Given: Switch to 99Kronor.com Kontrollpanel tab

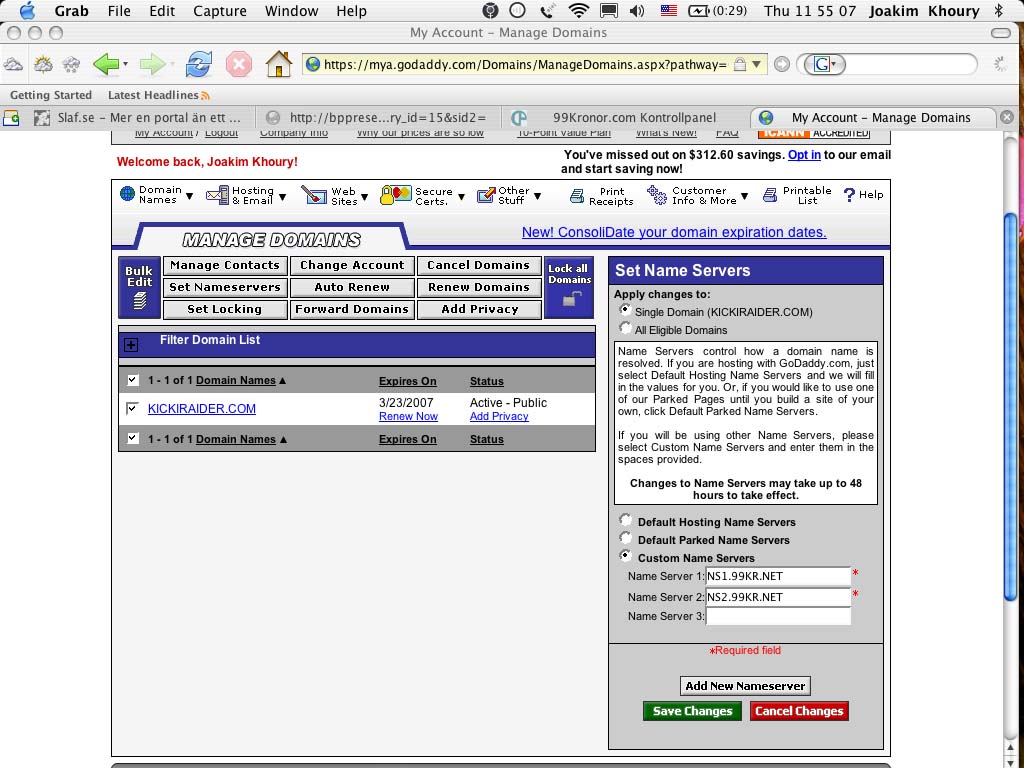Looking at the screenshot, I should tap(627, 118).
